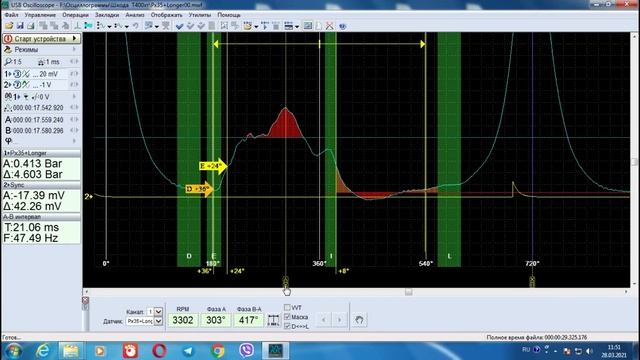Click the Фаза A 303° field

[x=216, y=320]
